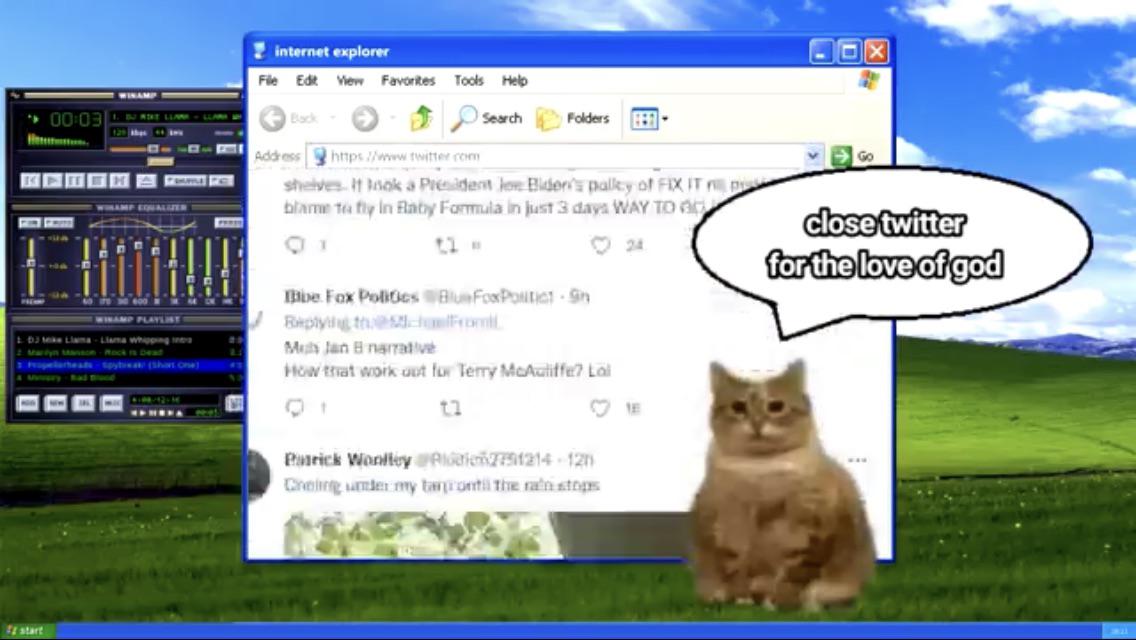
Task: Click the Go button
Action: [x=853, y=156]
